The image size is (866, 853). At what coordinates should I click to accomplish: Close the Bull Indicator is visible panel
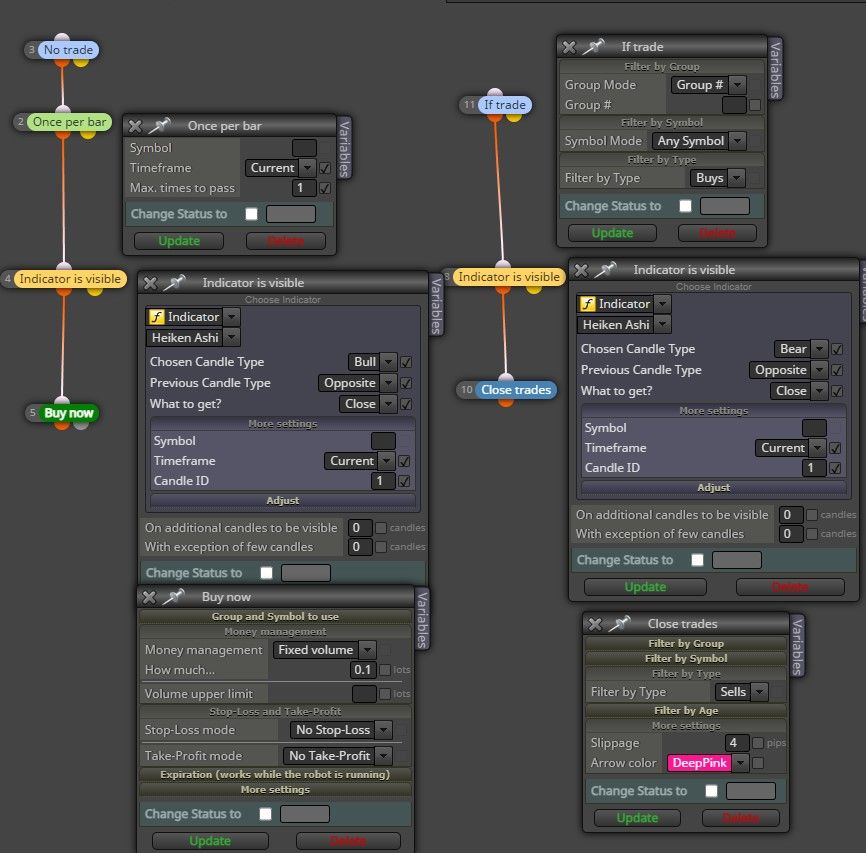(x=150, y=283)
